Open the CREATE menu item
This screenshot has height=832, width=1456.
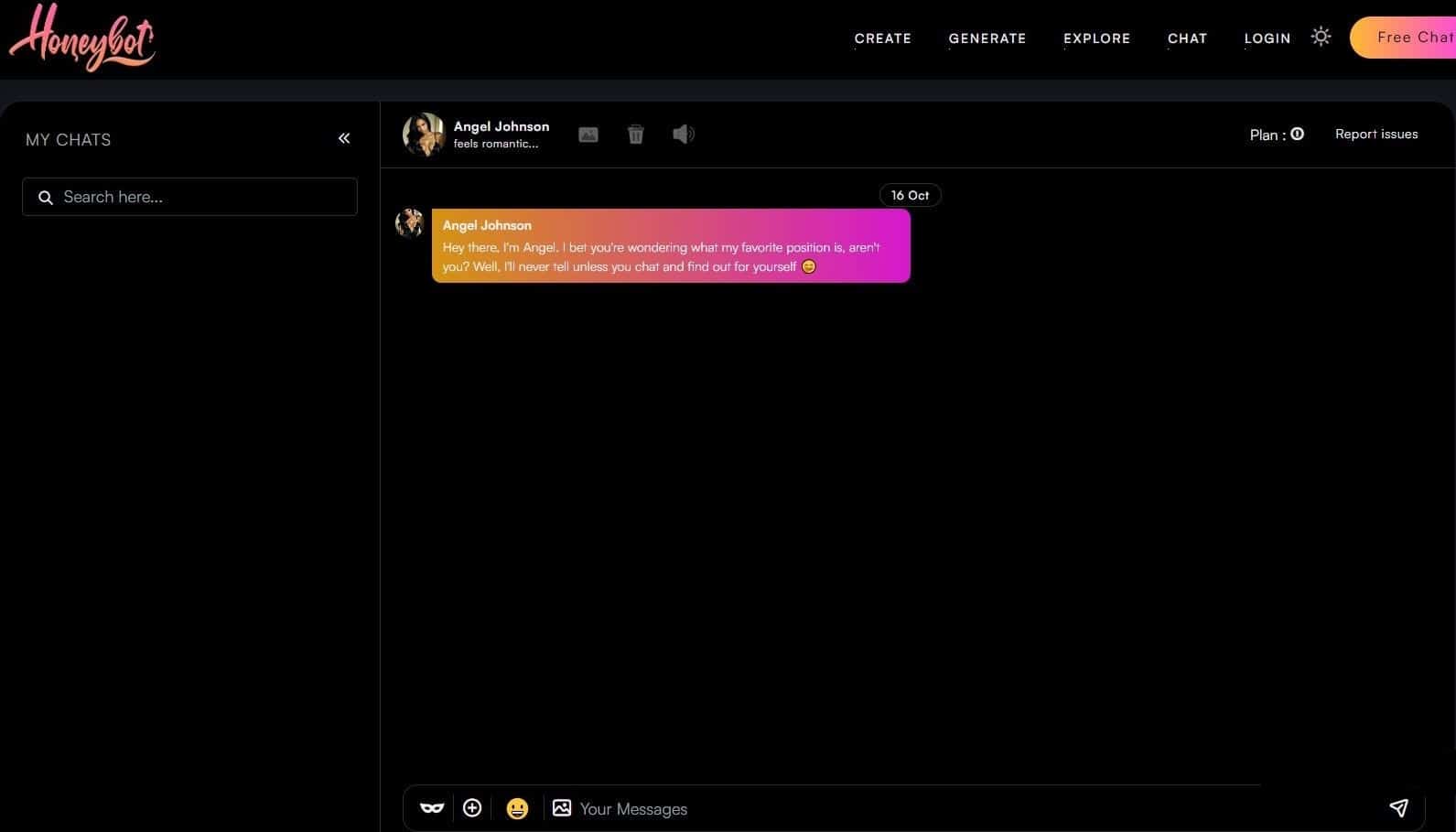pyautogui.click(x=882, y=38)
